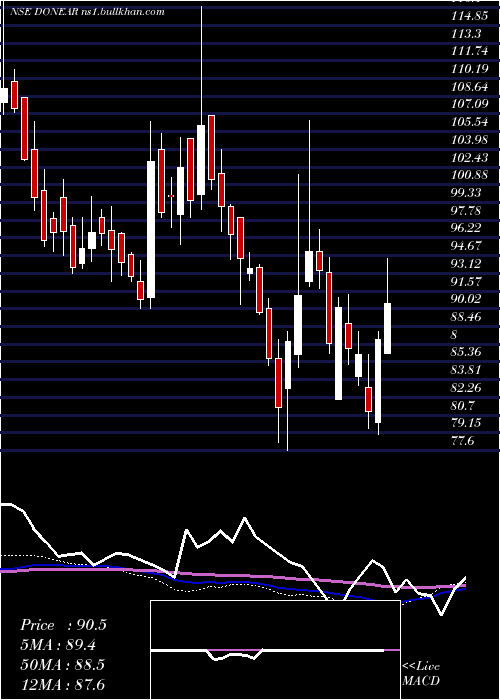Select the 114.85 price axis label
The image size is (500, 700).
tap(468, 16)
